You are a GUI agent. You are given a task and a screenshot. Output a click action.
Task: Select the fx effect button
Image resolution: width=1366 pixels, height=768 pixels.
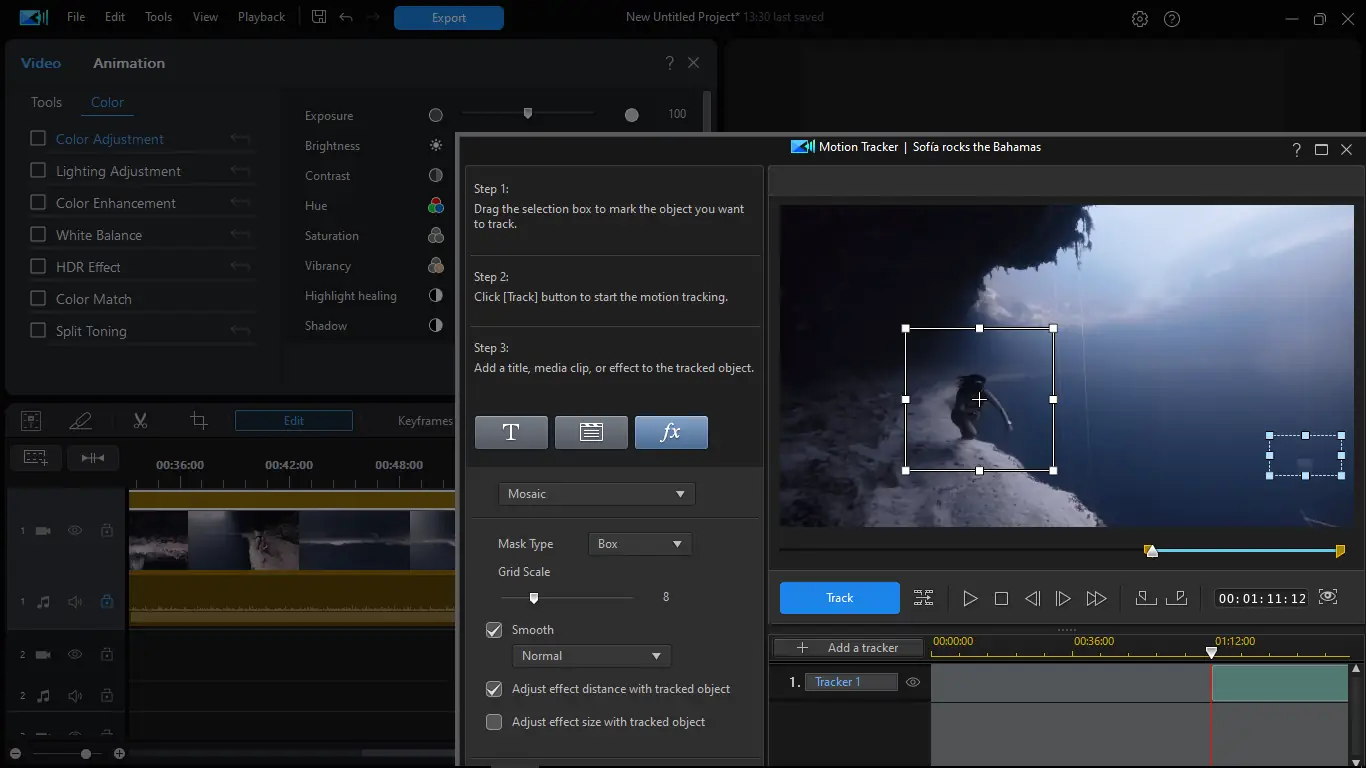click(671, 432)
